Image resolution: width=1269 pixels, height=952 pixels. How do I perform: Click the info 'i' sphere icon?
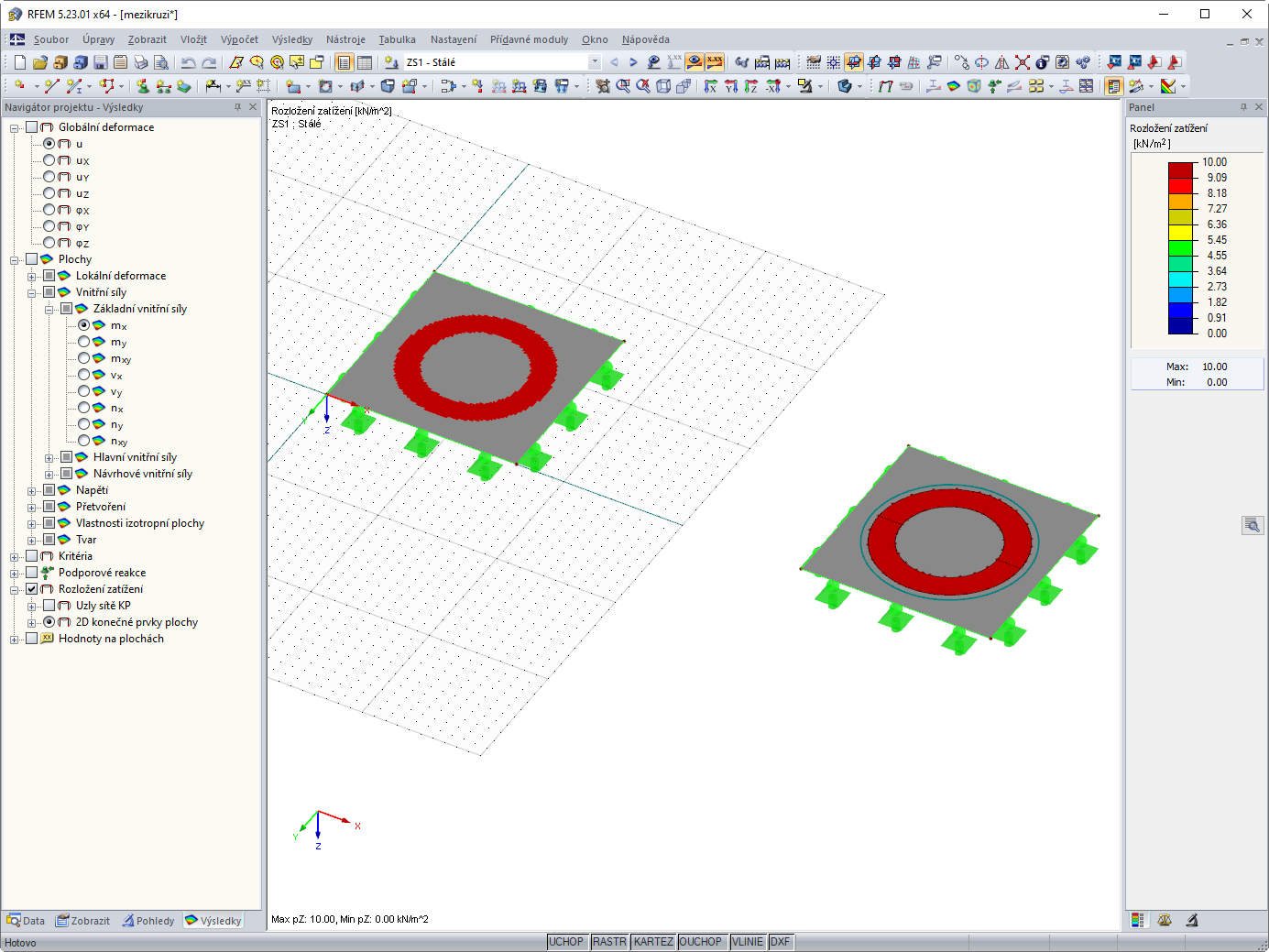point(1042,62)
